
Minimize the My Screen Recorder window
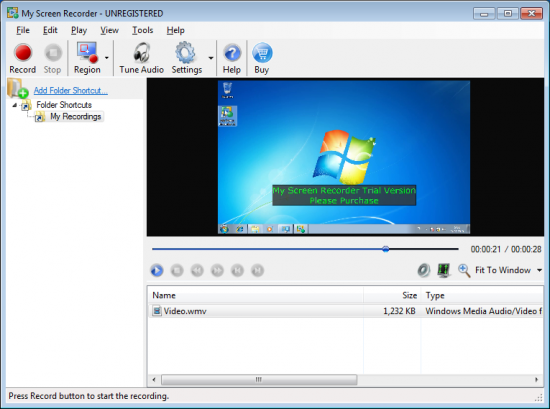click(484, 14)
